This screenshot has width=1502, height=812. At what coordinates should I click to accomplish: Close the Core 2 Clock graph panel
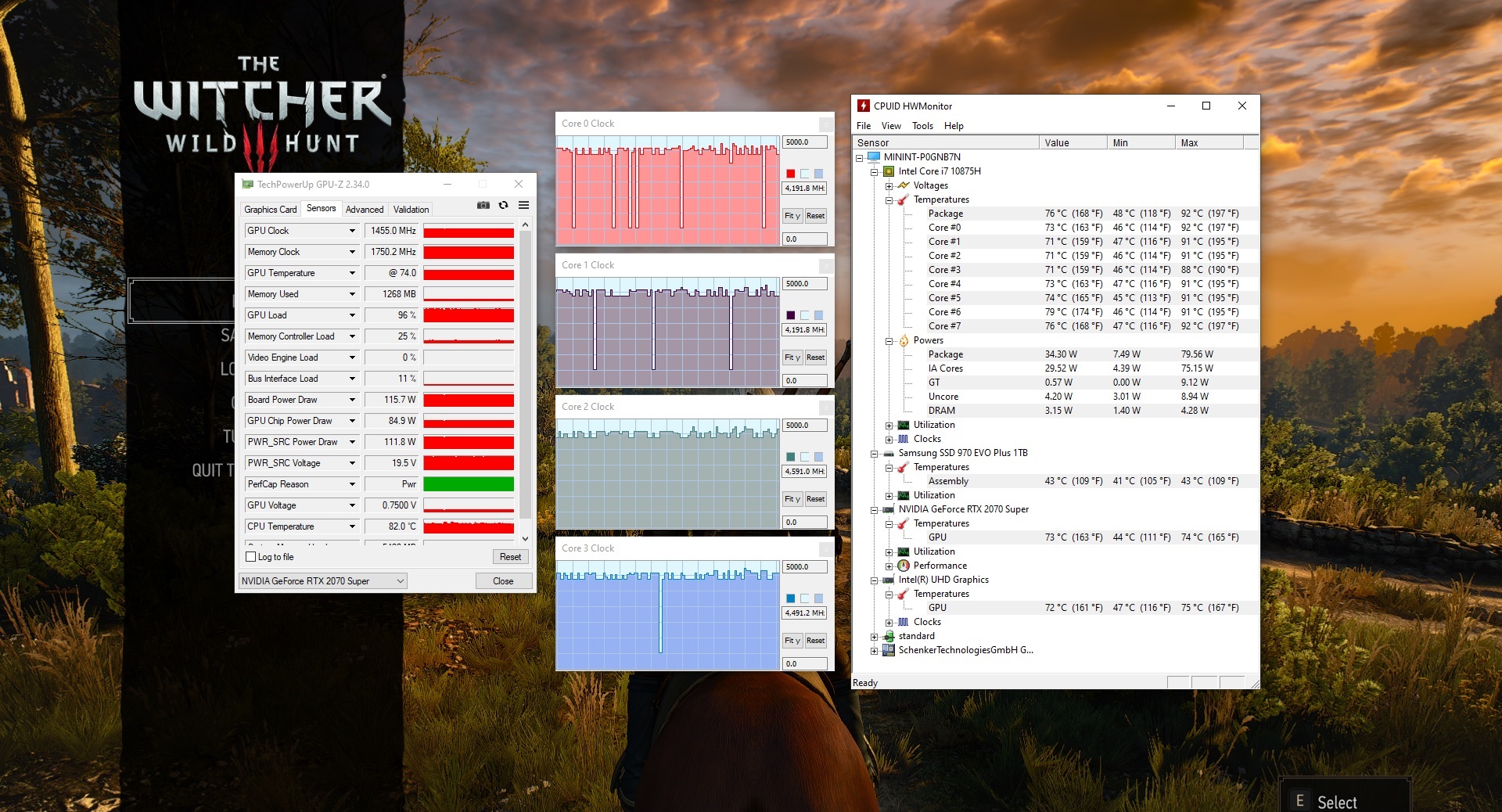(825, 407)
